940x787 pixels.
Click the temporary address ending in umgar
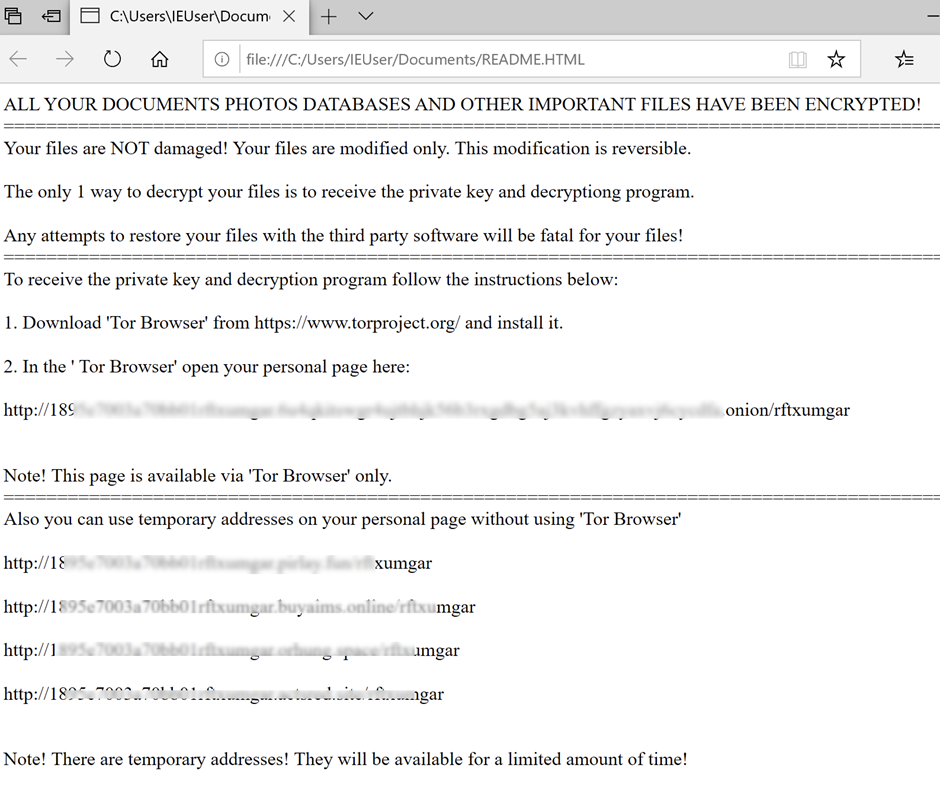point(231,650)
